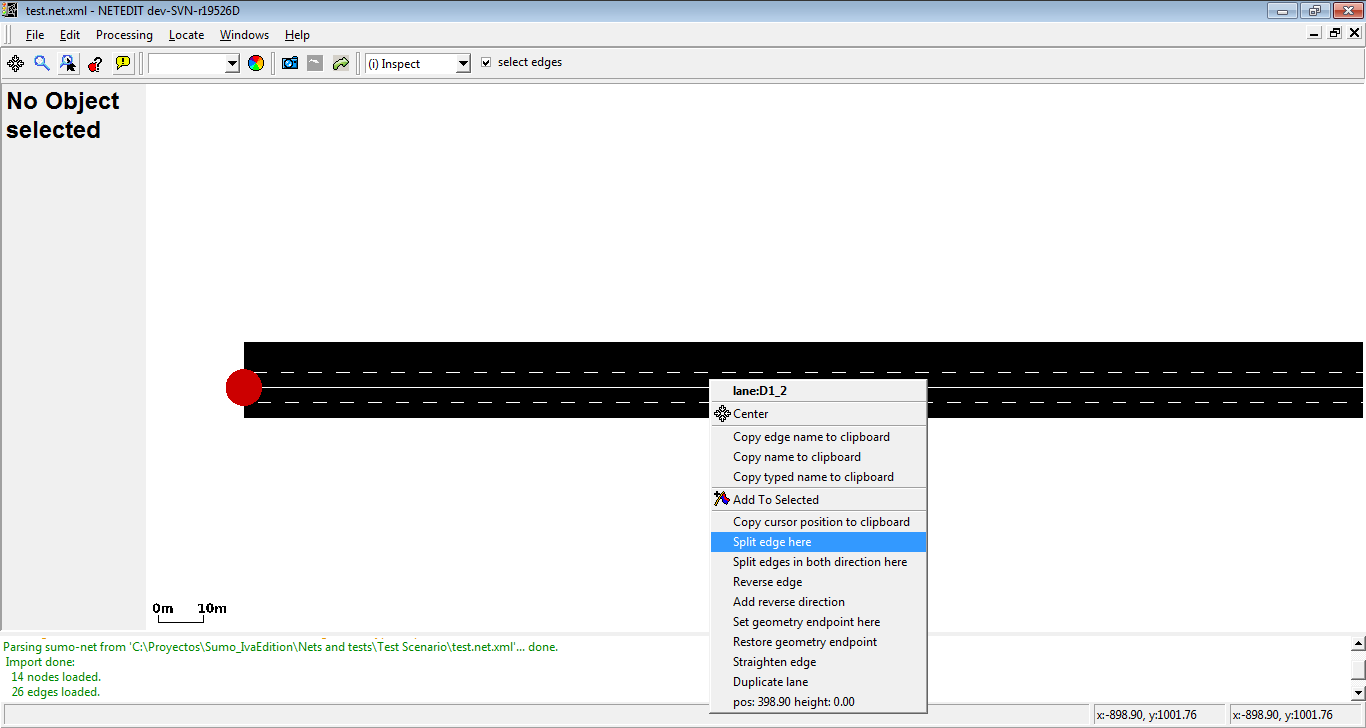Open the empty color scheme dropdown
The height and width of the screenshot is (728, 1366).
click(232, 64)
